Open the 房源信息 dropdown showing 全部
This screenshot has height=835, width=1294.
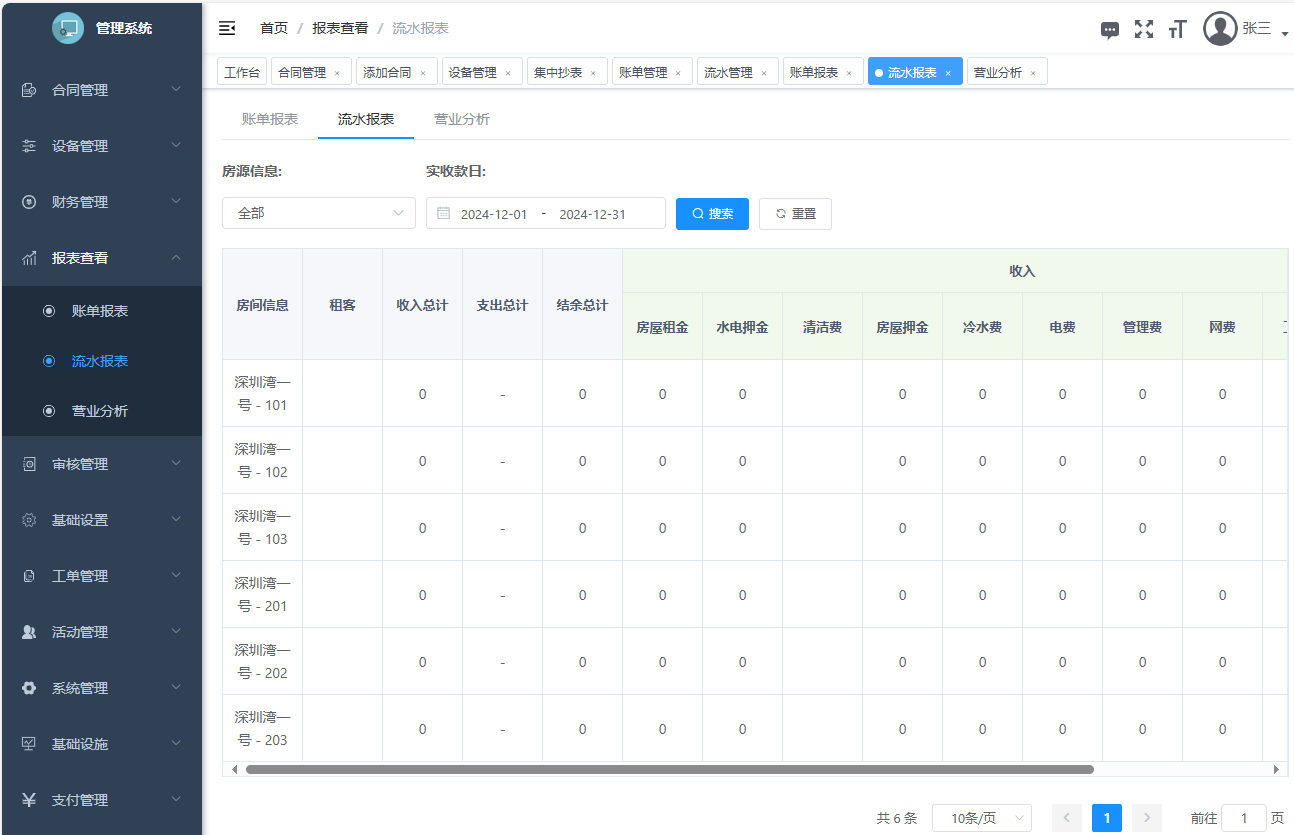tap(318, 213)
